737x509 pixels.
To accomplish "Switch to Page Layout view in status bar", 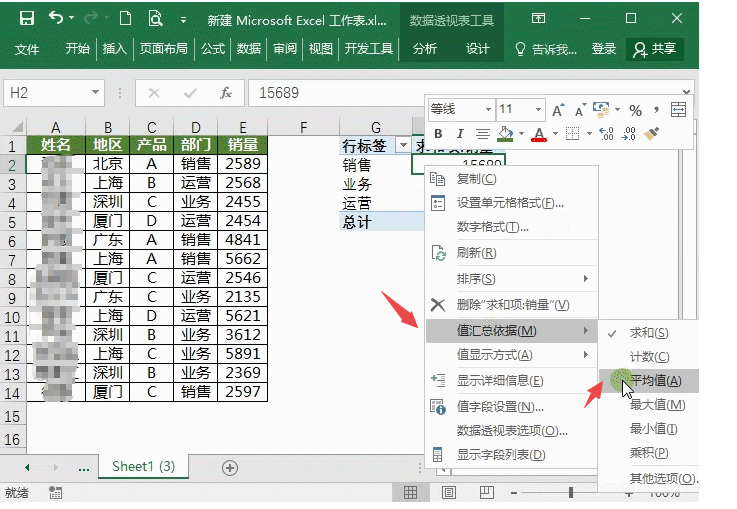I will (448, 493).
